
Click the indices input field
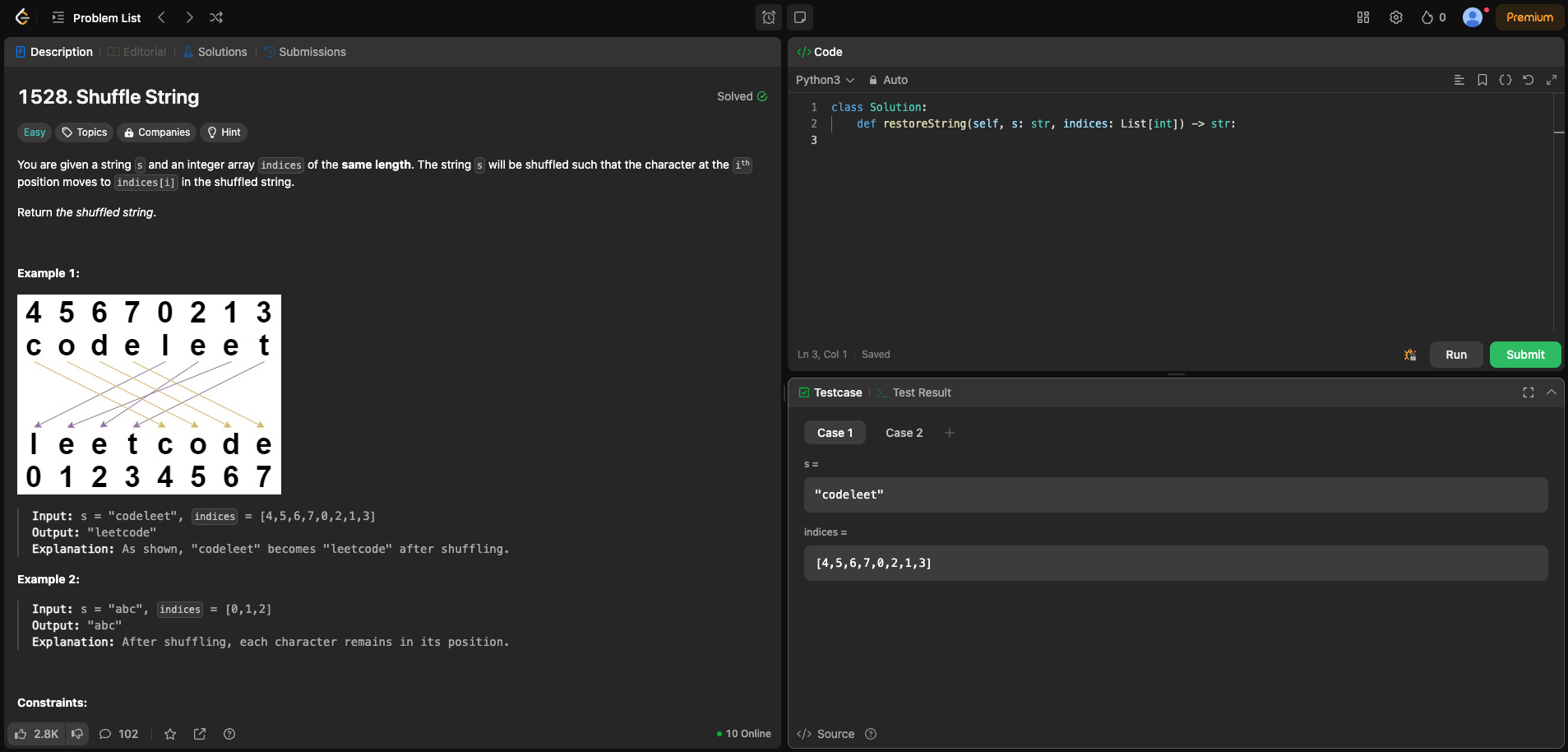coord(1176,563)
